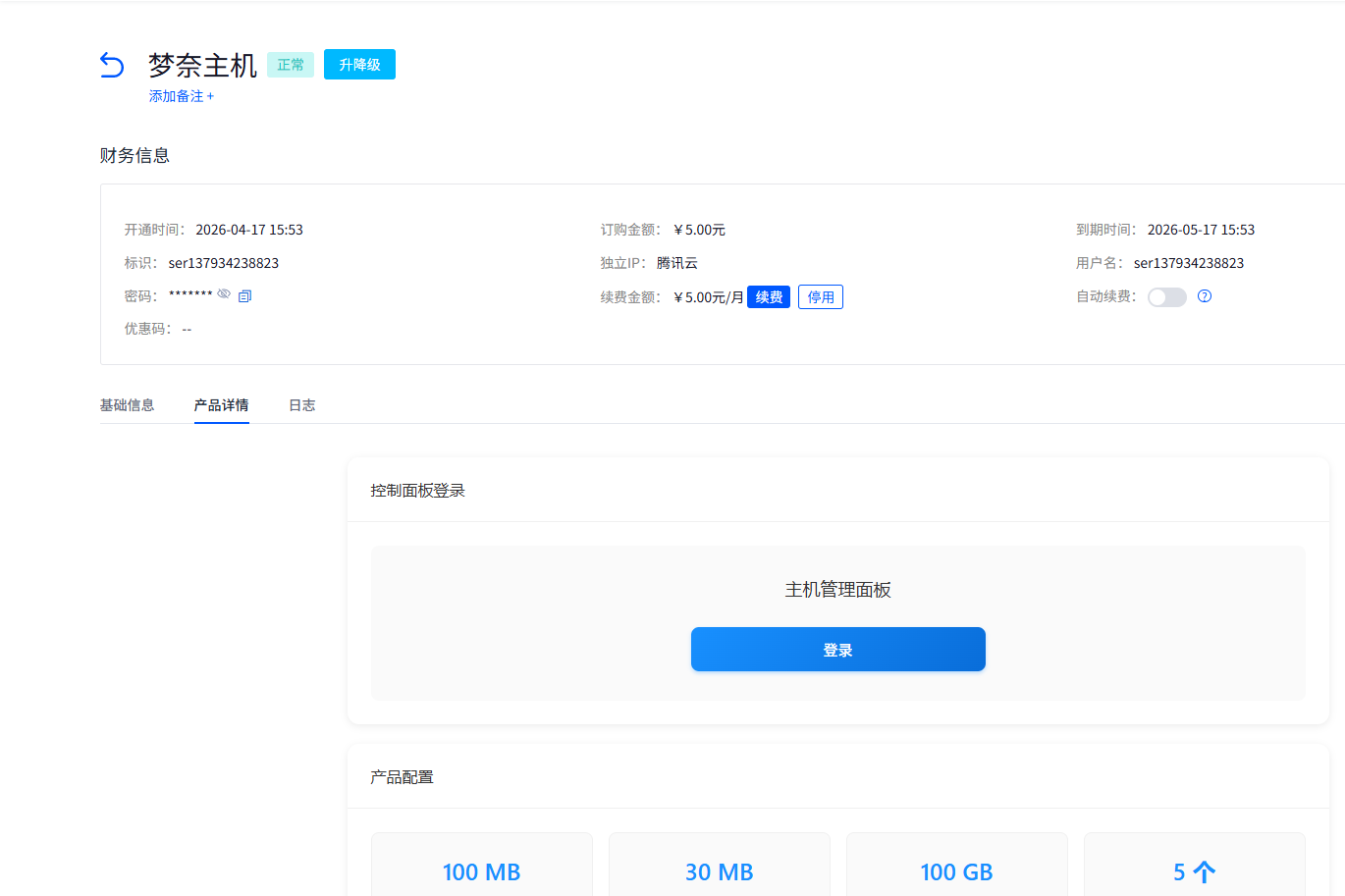
Task: Select the 100 GB configuration card
Action: point(956,871)
